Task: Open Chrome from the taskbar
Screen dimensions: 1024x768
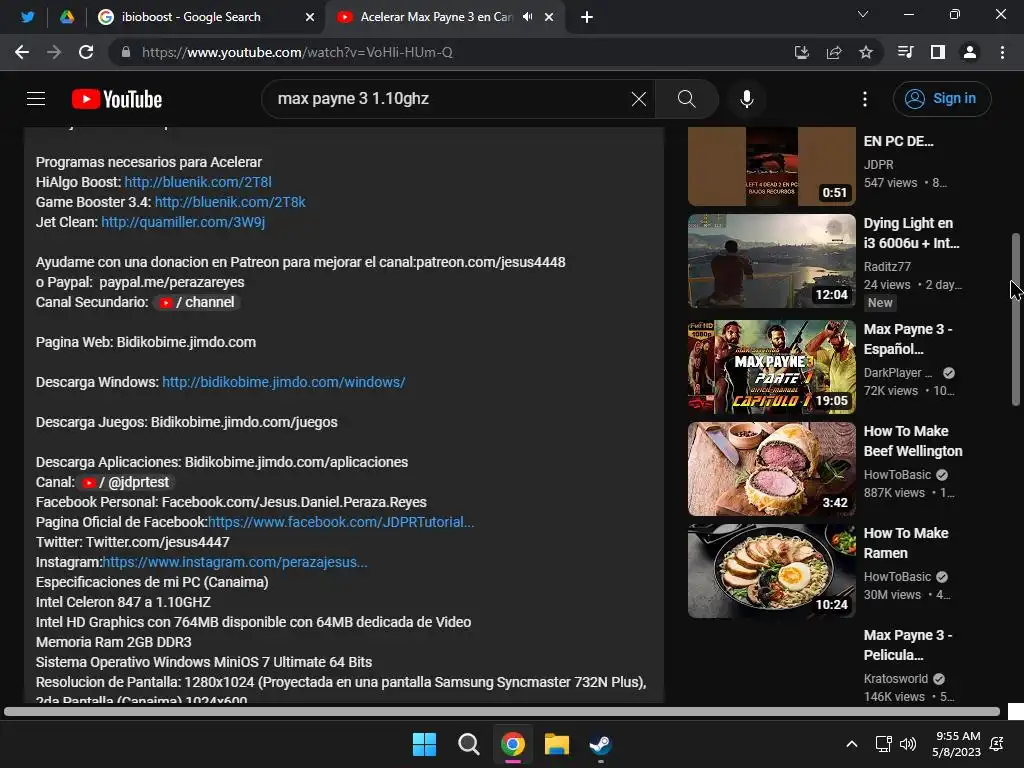Action: point(513,744)
